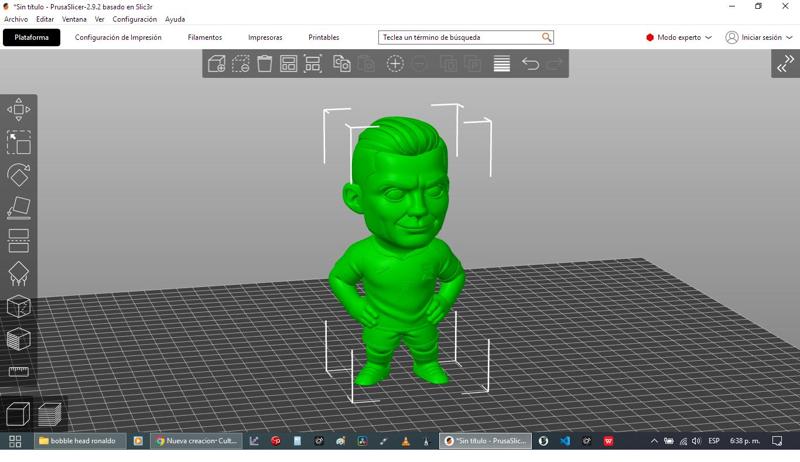Open VLC cone icon in taskbar
The width and height of the screenshot is (800, 462).
[405, 441]
